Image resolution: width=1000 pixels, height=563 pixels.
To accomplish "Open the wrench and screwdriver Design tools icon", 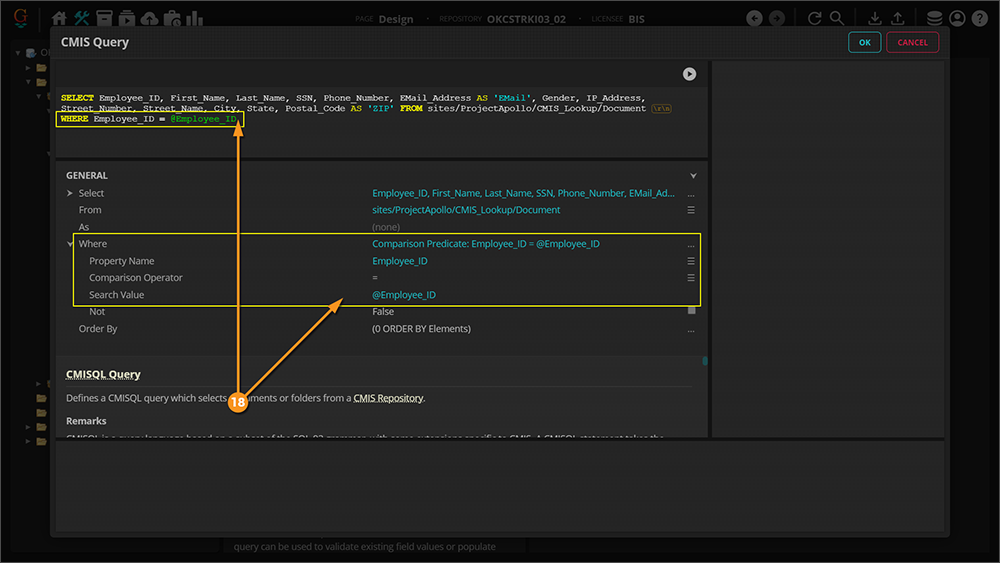I will pyautogui.click(x=82, y=18).
